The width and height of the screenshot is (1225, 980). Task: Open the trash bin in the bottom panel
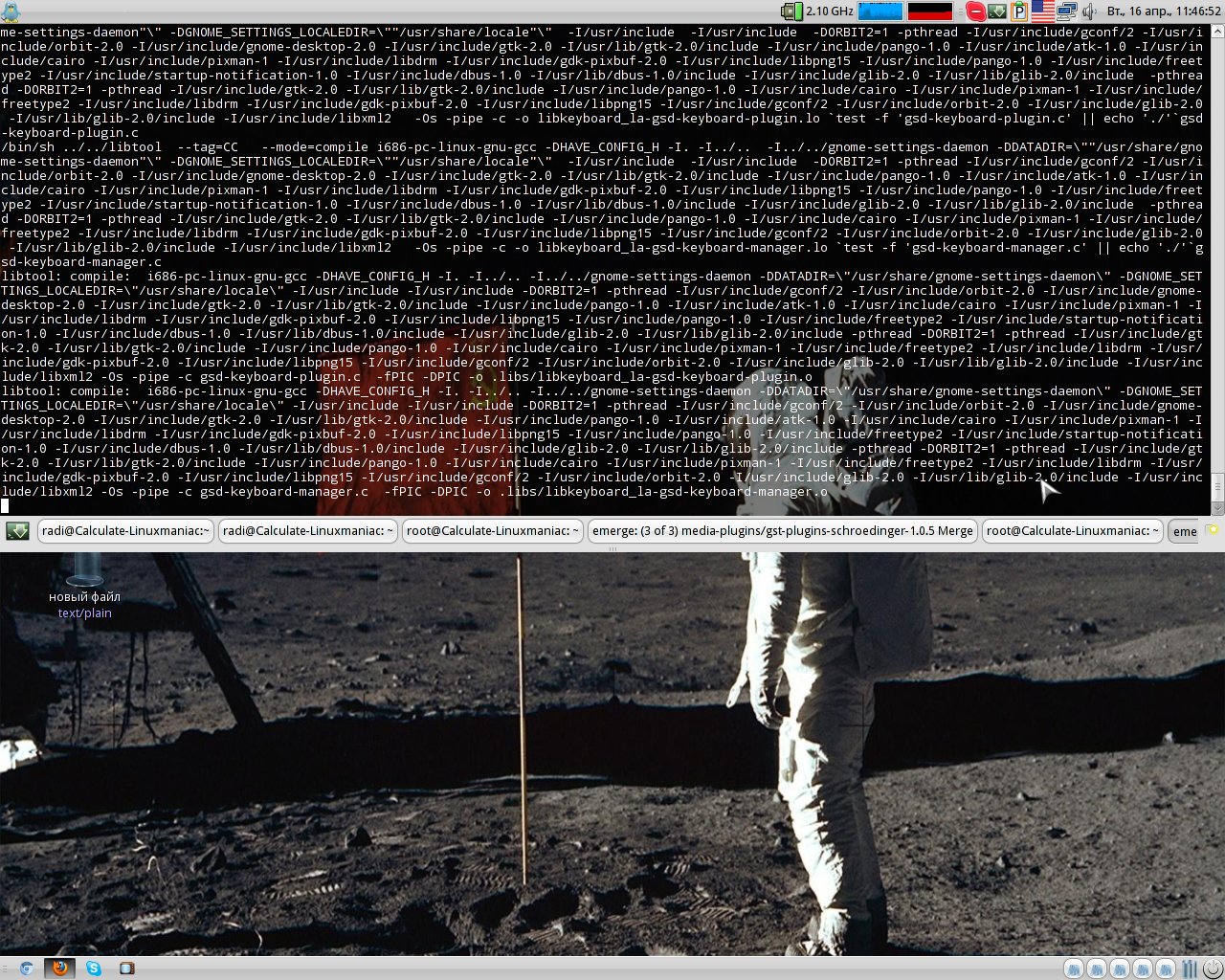[1190, 969]
